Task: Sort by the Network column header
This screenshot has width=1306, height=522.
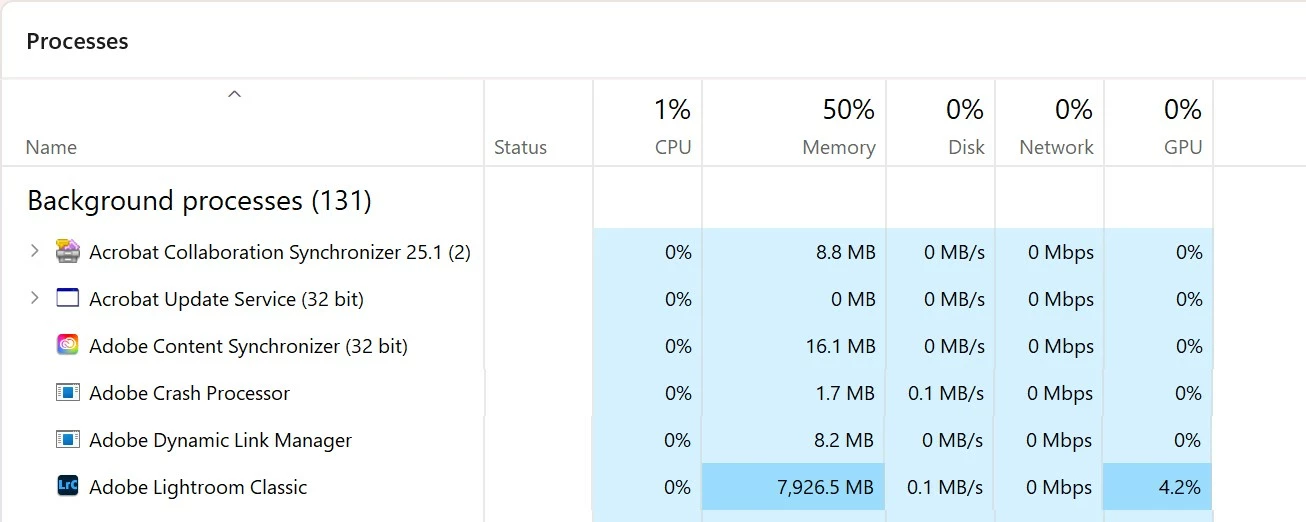Action: pos(1056,147)
